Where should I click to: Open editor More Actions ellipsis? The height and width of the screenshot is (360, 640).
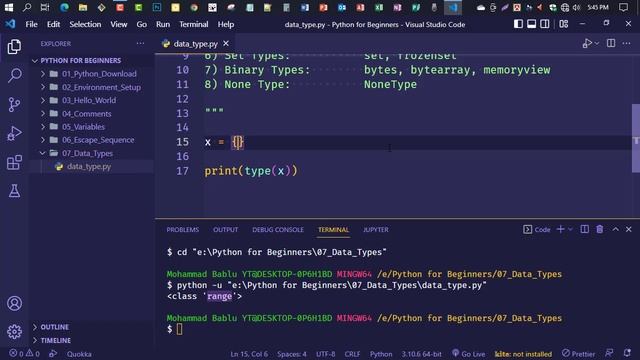pos(627,43)
